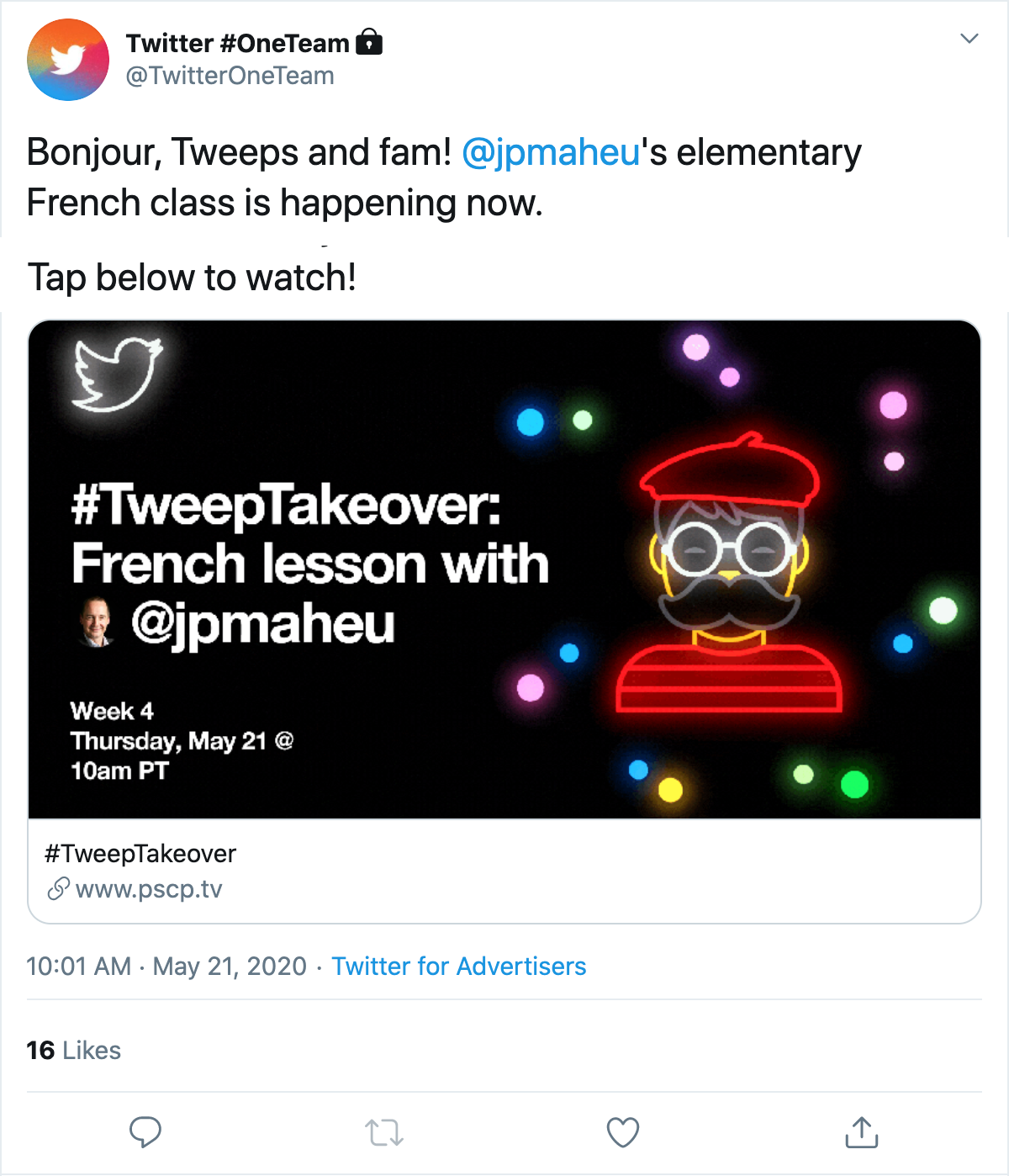The height and width of the screenshot is (1176, 1009).
Task: Click the Twitter #OneTeam profile avatar
Action: point(68,60)
